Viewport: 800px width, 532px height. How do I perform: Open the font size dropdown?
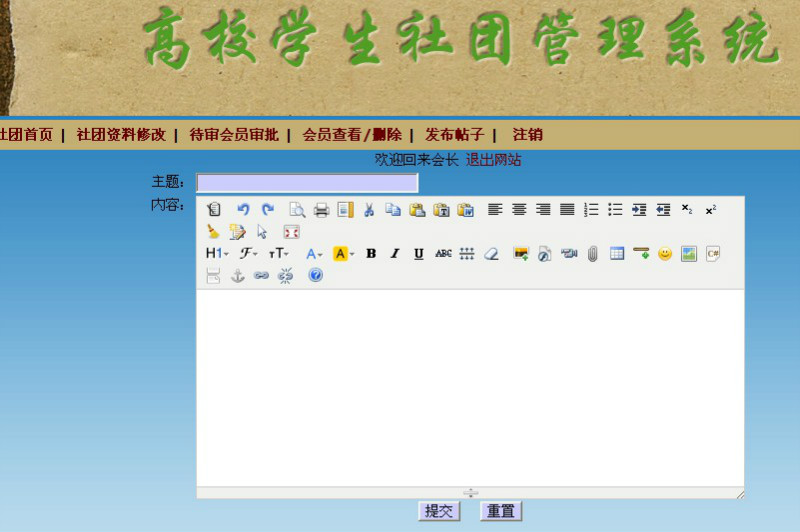(279, 254)
